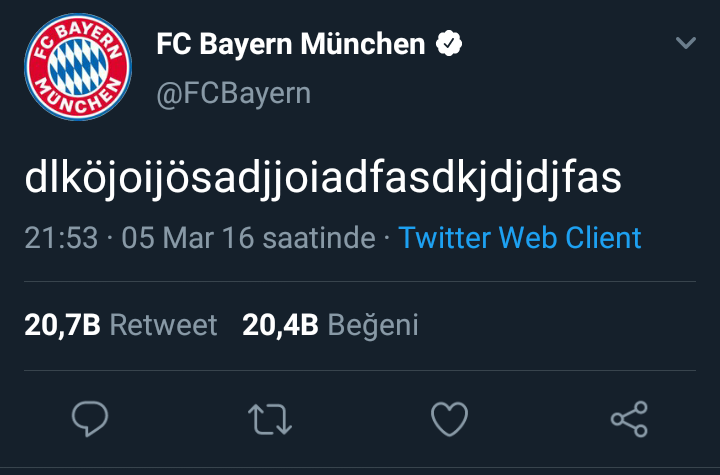Click the @FCBayern handle
This screenshot has height=475, width=720.
point(233,94)
